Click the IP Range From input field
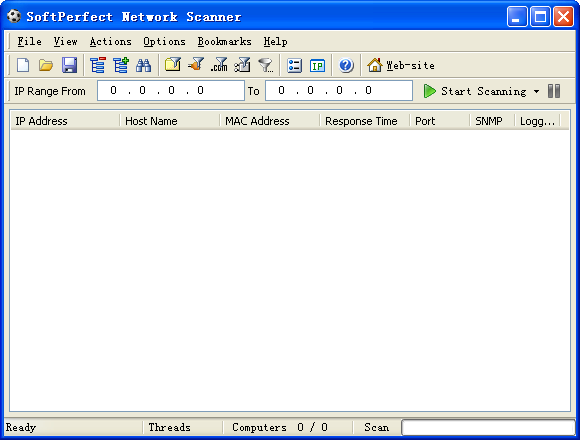The width and height of the screenshot is (580, 440). [171, 91]
